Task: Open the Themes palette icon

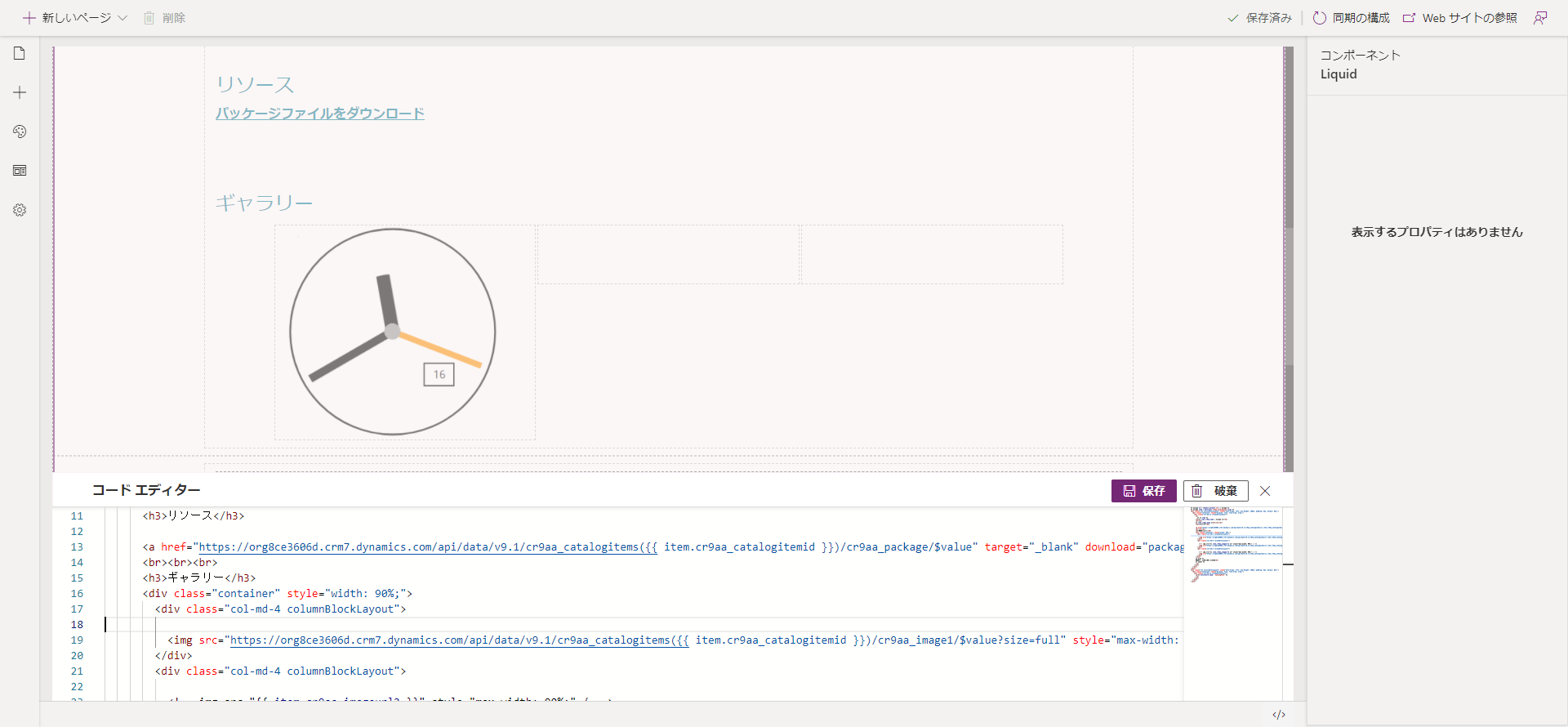Action: [20, 132]
